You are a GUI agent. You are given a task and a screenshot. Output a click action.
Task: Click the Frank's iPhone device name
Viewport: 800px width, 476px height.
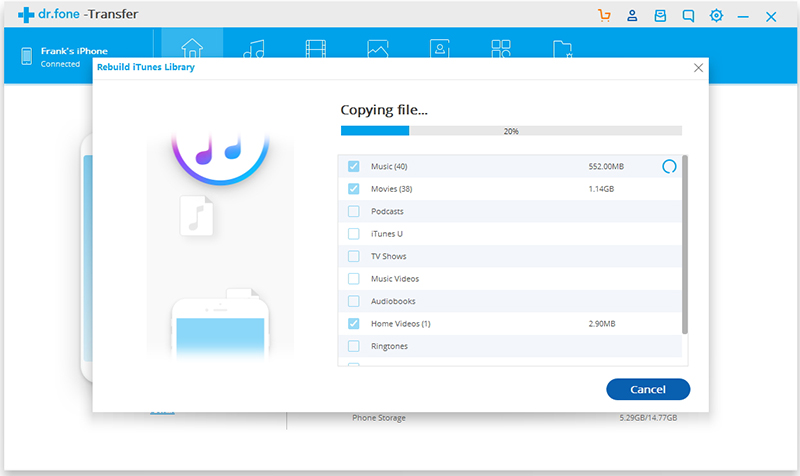point(74,51)
